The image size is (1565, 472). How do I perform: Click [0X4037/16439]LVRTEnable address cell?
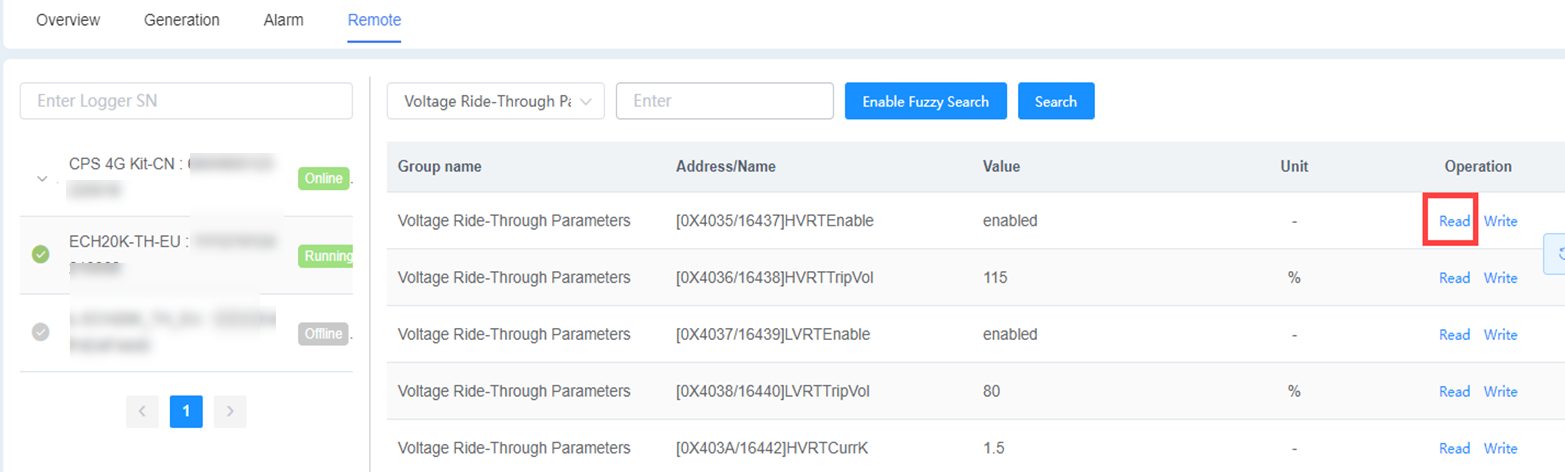[773, 334]
